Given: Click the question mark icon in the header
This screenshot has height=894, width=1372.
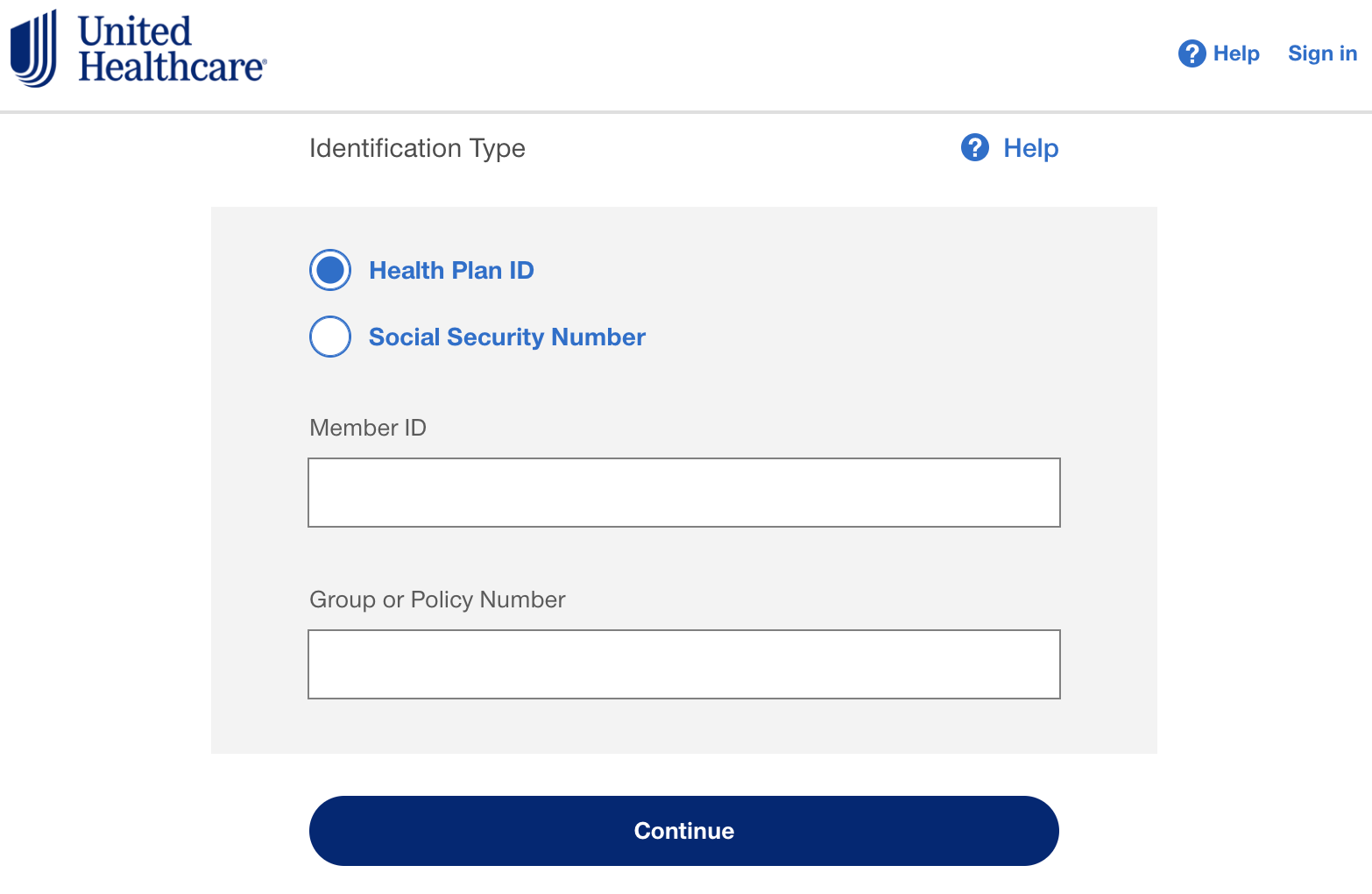Looking at the screenshot, I should click(x=1192, y=53).
